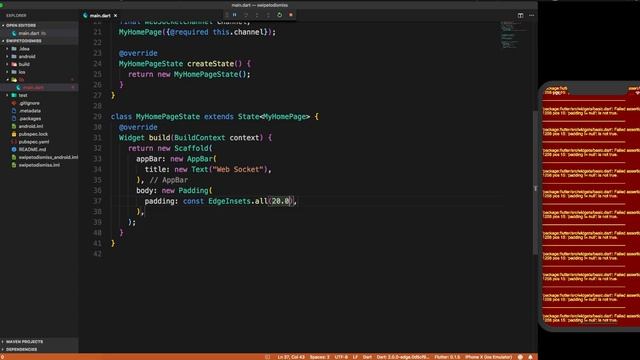Pause the debug session
The height and width of the screenshot is (360, 640).
(235, 15)
